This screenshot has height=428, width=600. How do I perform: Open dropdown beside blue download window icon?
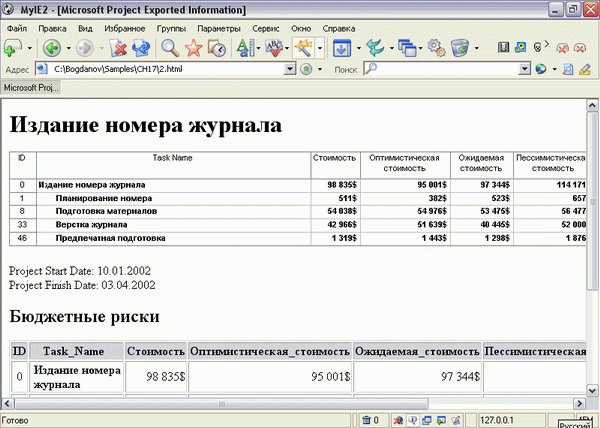(359, 48)
